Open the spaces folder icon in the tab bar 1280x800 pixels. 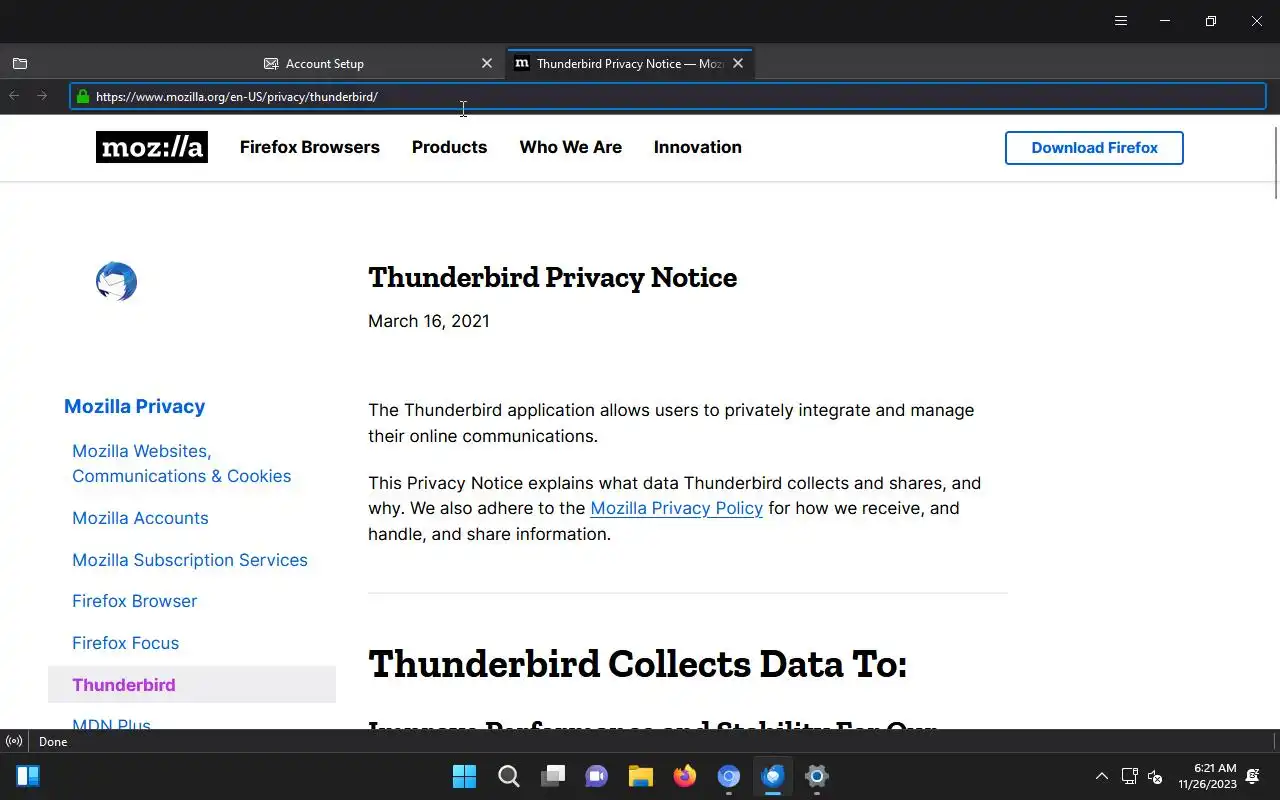click(20, 63)
